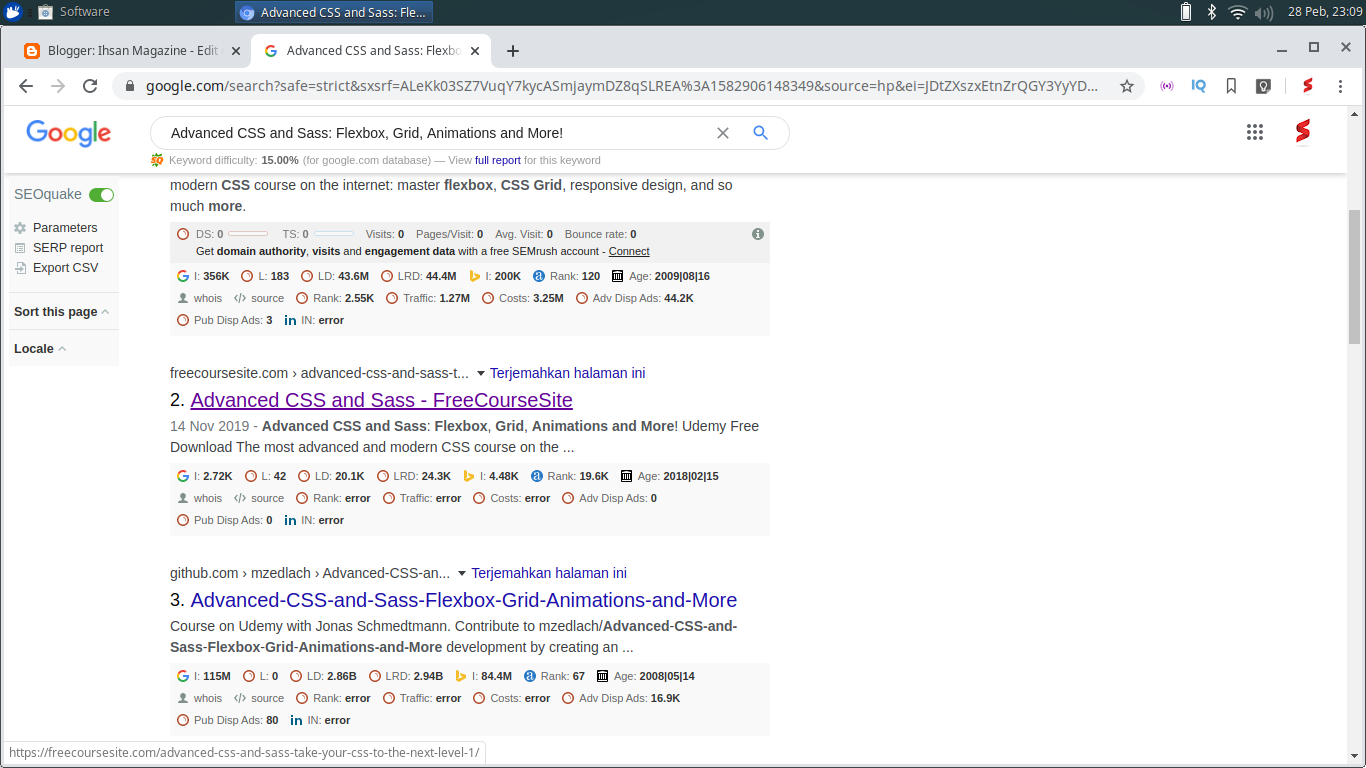Screen dimensions: 1366x768
Task: Click the volume tray icon
Action: click(1264, 12)
